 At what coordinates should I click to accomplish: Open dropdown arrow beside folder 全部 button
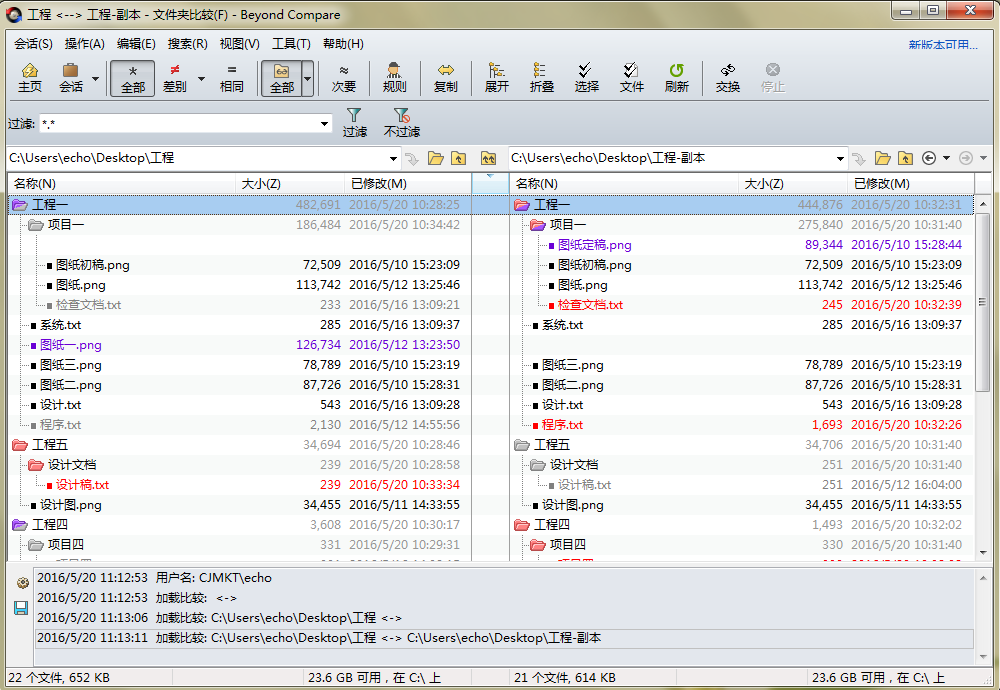pyautogui.click(x=307, y=78)
